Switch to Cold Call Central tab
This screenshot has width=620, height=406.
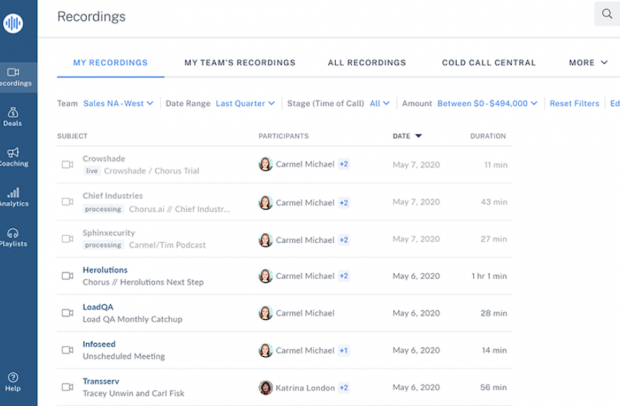[489, 62]
